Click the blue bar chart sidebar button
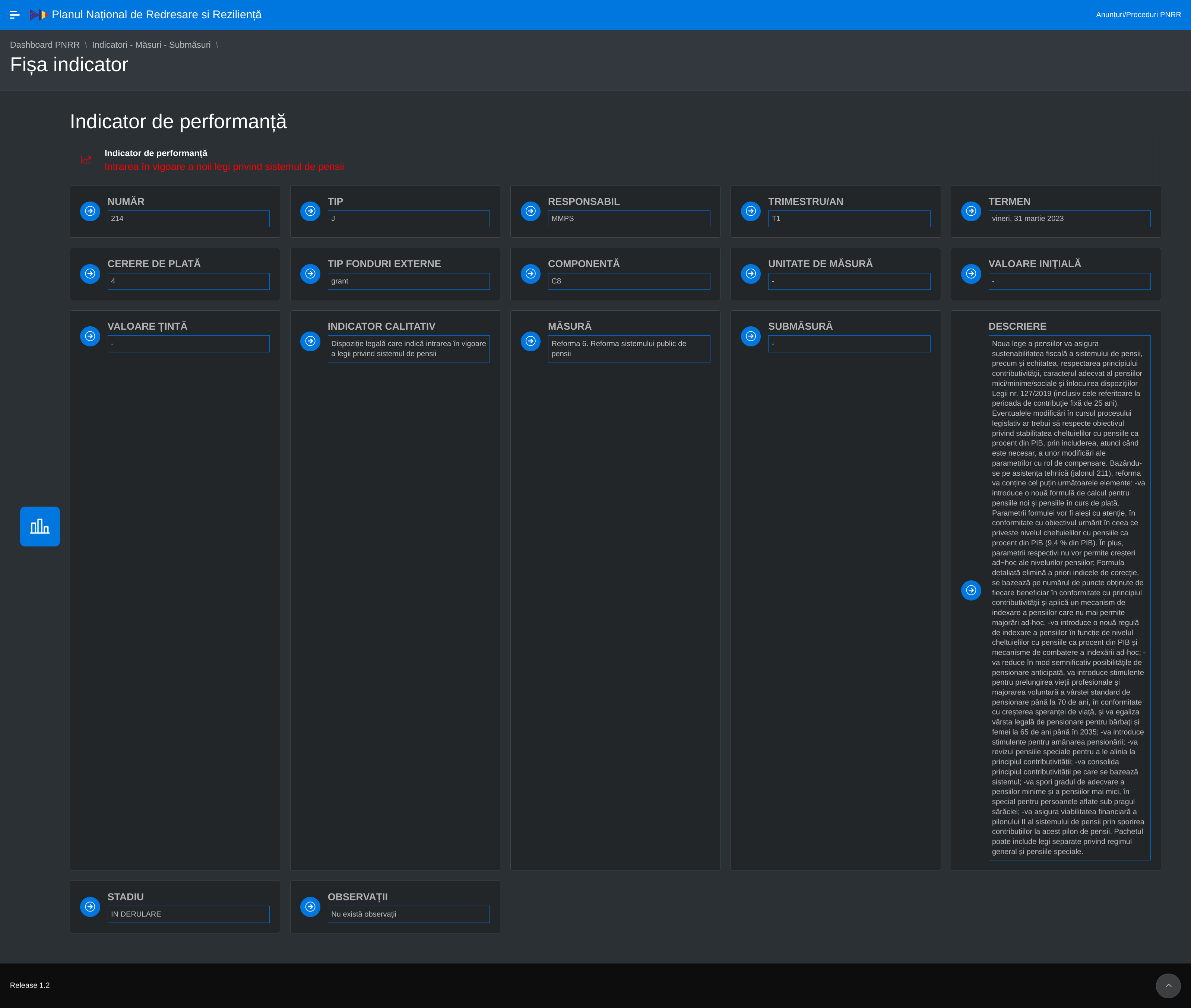Screen dimensions: 1191x1008 40,526
